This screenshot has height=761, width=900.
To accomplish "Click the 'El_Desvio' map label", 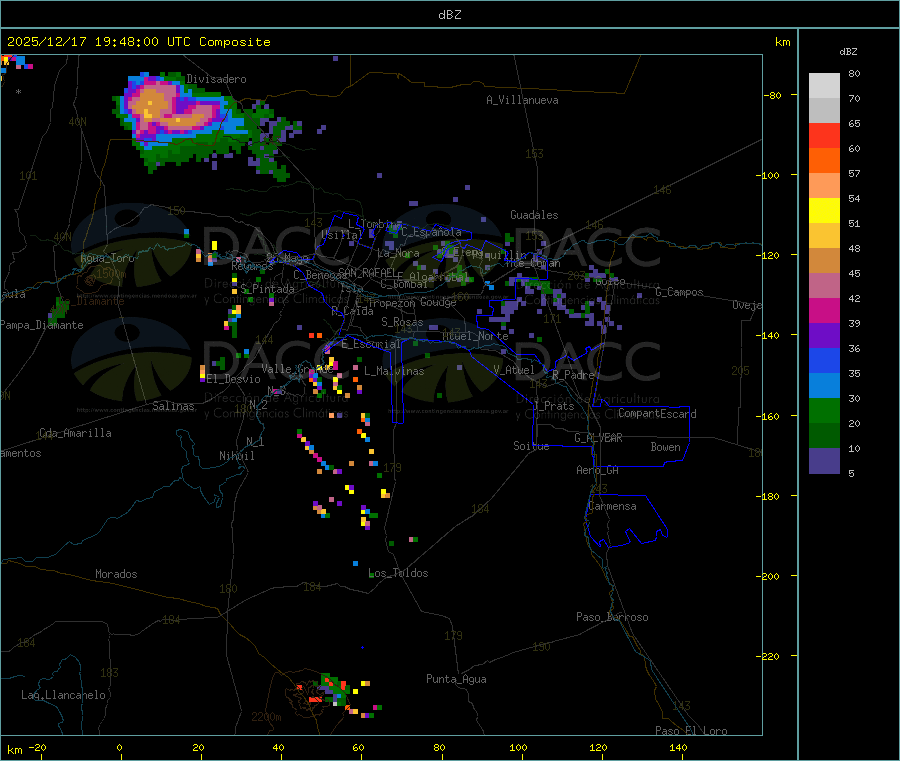I will [x=234, y=379].
